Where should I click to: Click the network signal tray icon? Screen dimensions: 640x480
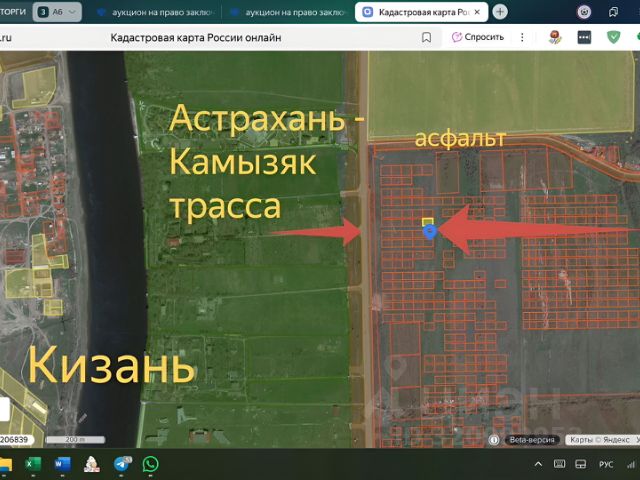(631, 464)
